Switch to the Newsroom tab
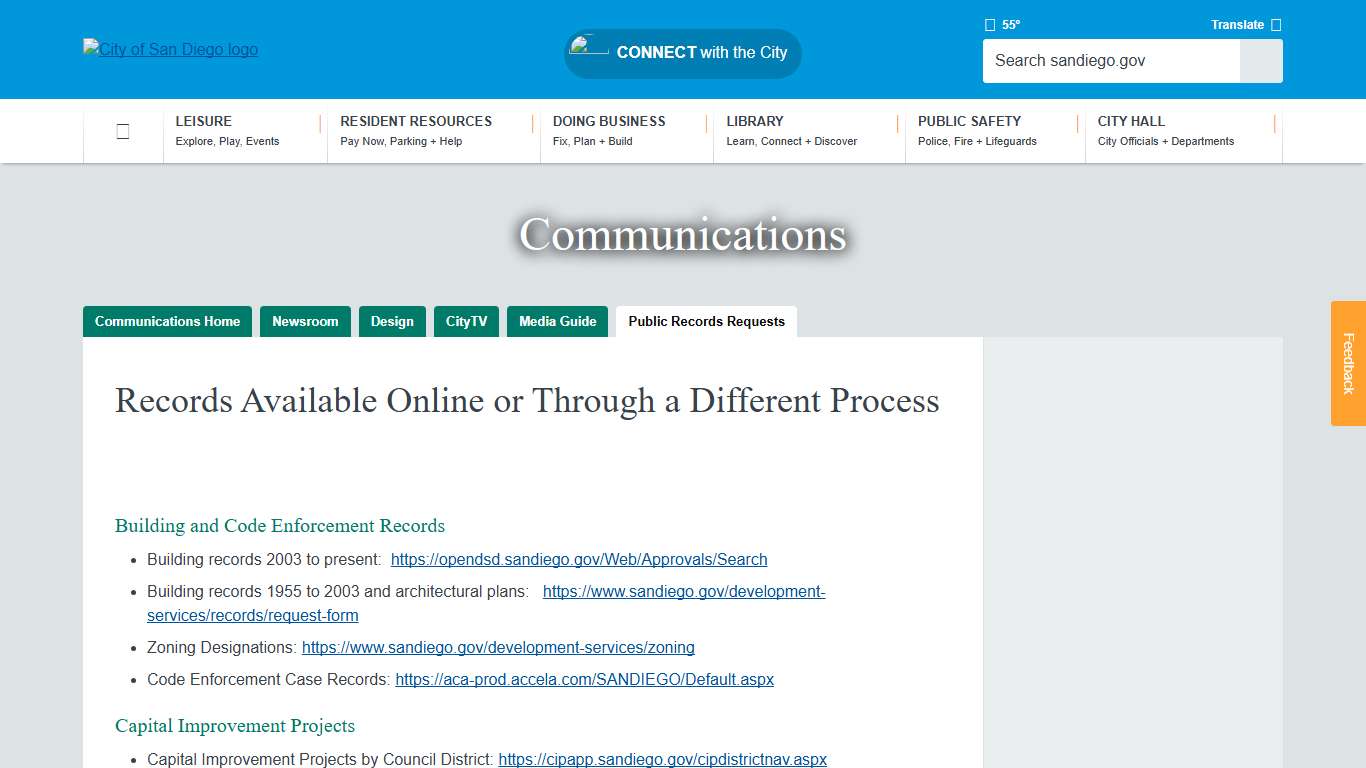This screenshot has width=1366, height=768. [305, 321]
